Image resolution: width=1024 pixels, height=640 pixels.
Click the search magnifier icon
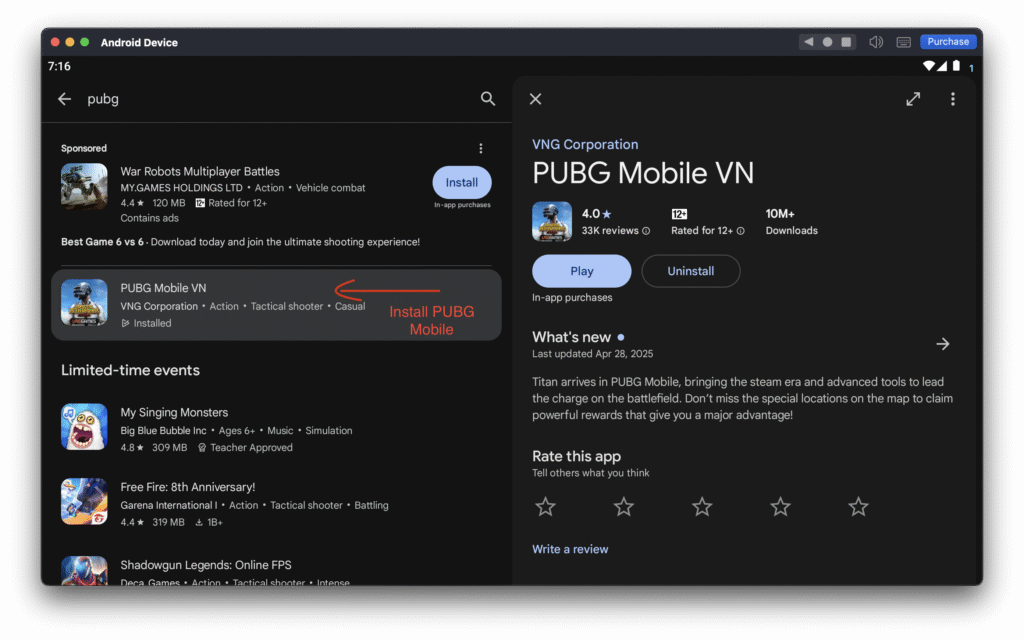click(487, 99)
